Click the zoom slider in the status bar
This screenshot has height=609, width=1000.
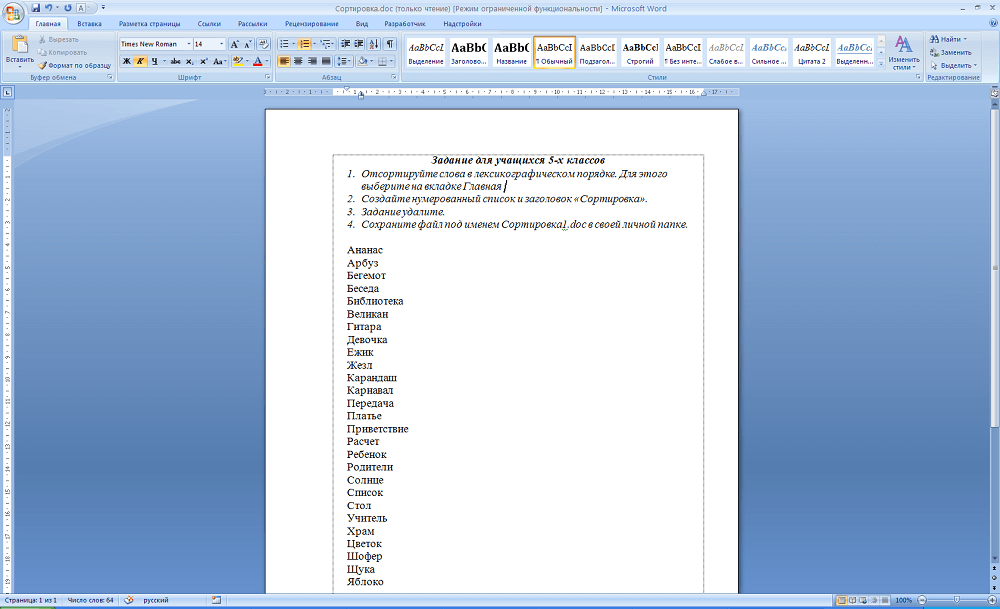pyautogui.click(x=957, y=600)
